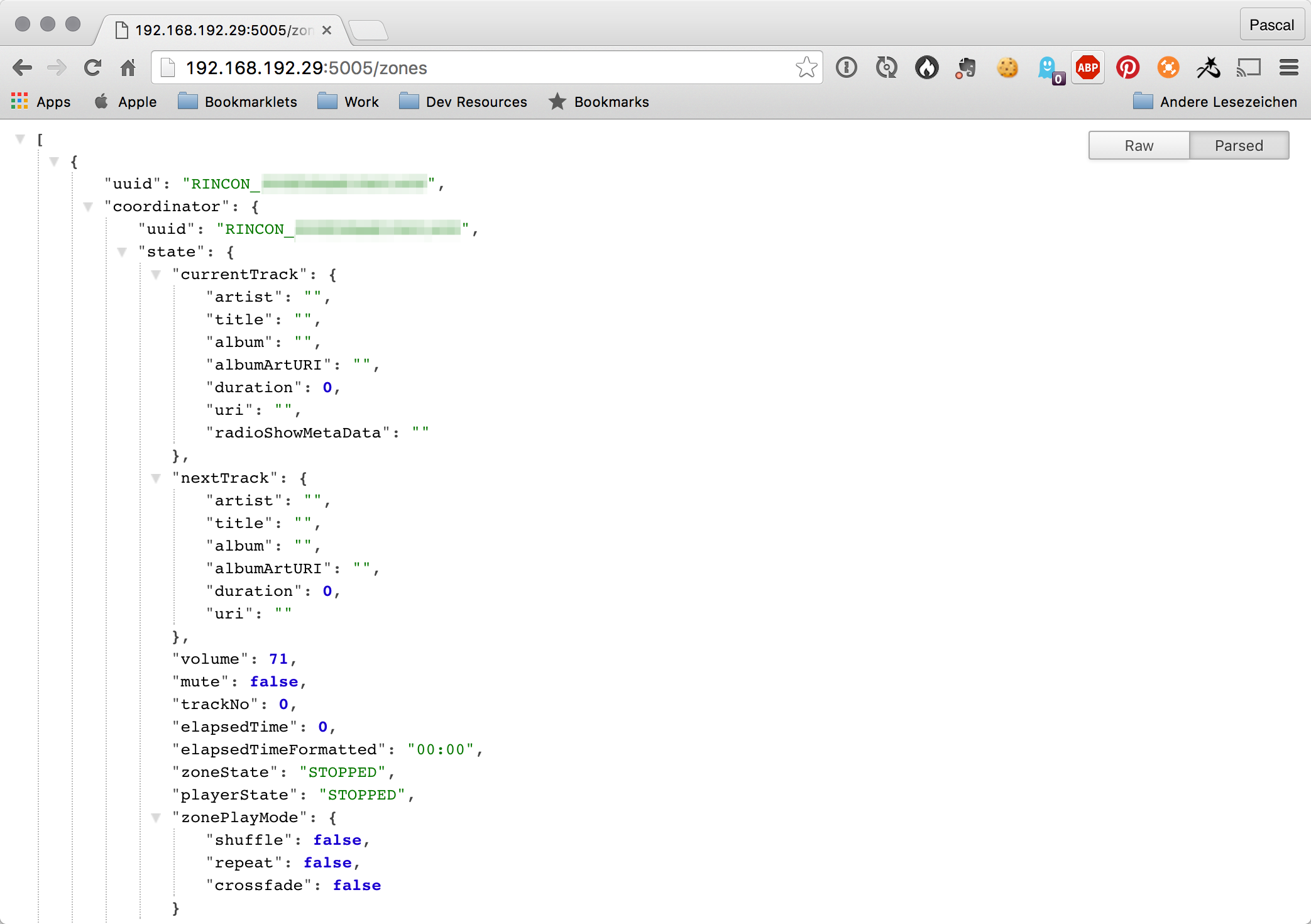Viewport: 1311px width, 924px height.
Task: Click the Pinterest extension icon
Action: [1127, 67]
